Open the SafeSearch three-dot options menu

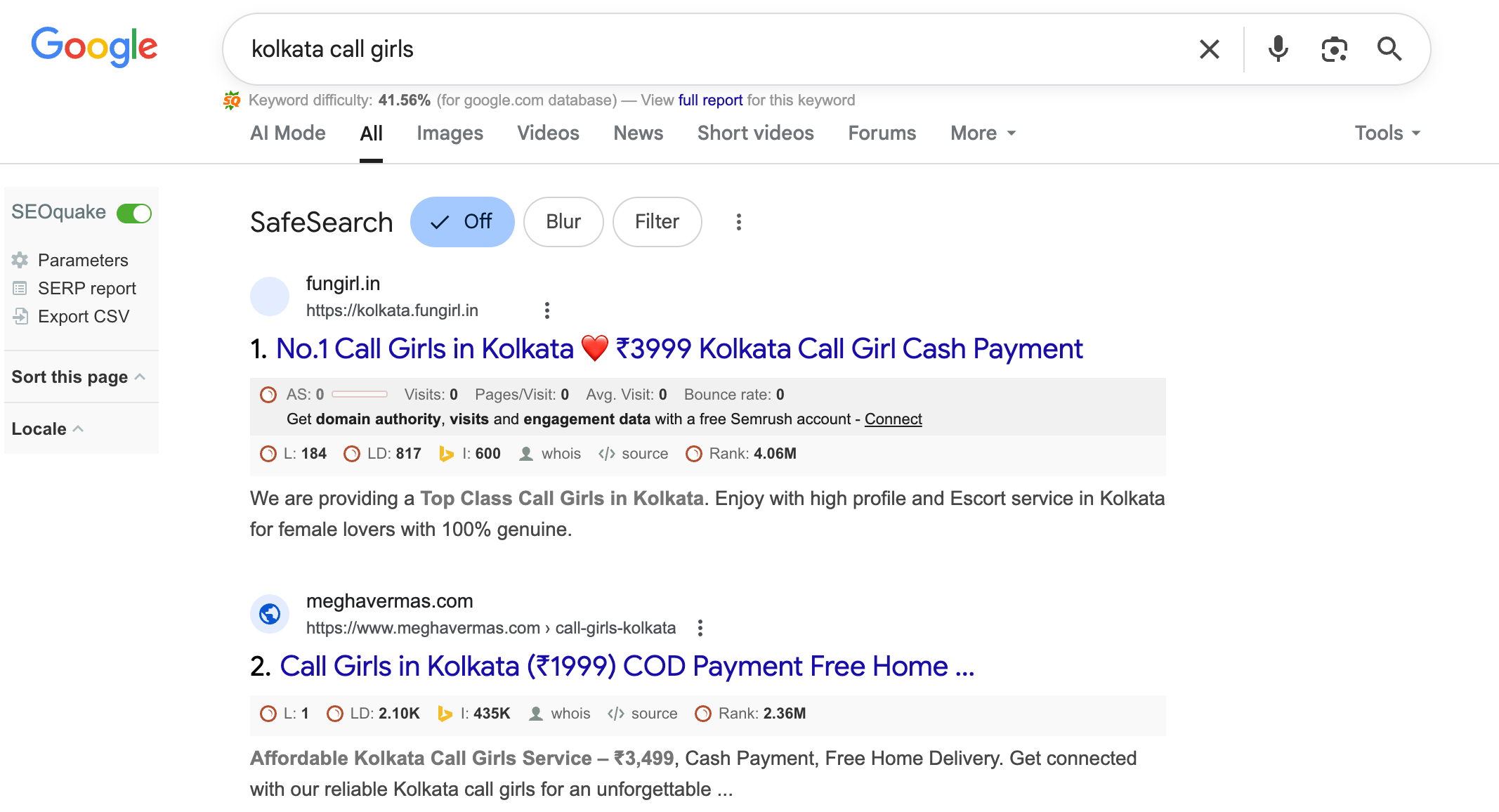(738, 222)
